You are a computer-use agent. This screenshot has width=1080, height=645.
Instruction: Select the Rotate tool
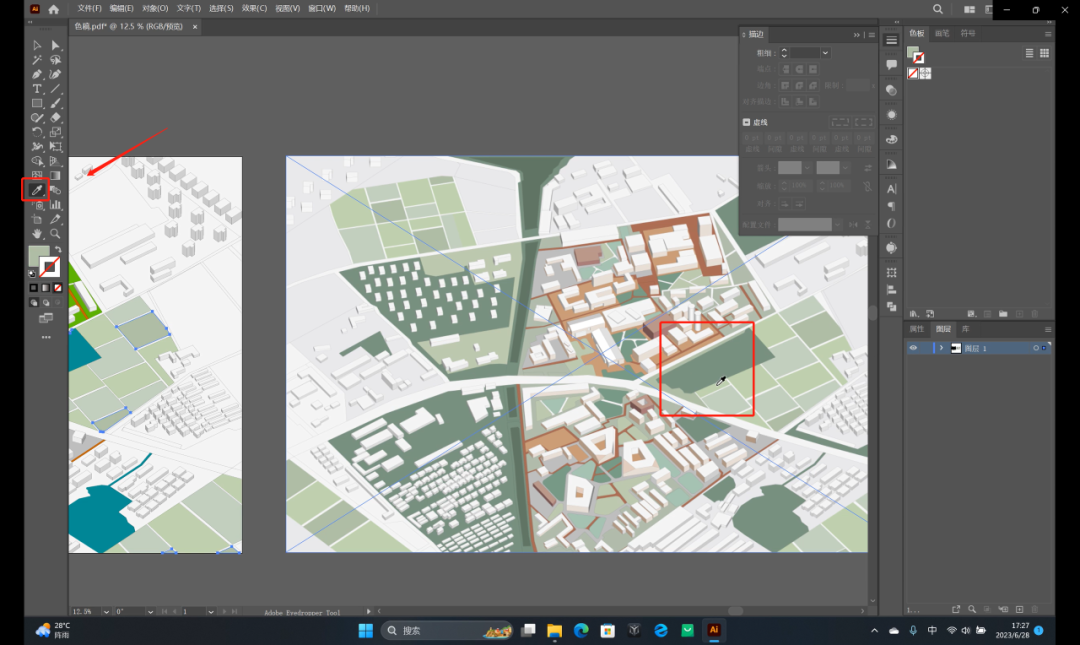tap(37, 132)
